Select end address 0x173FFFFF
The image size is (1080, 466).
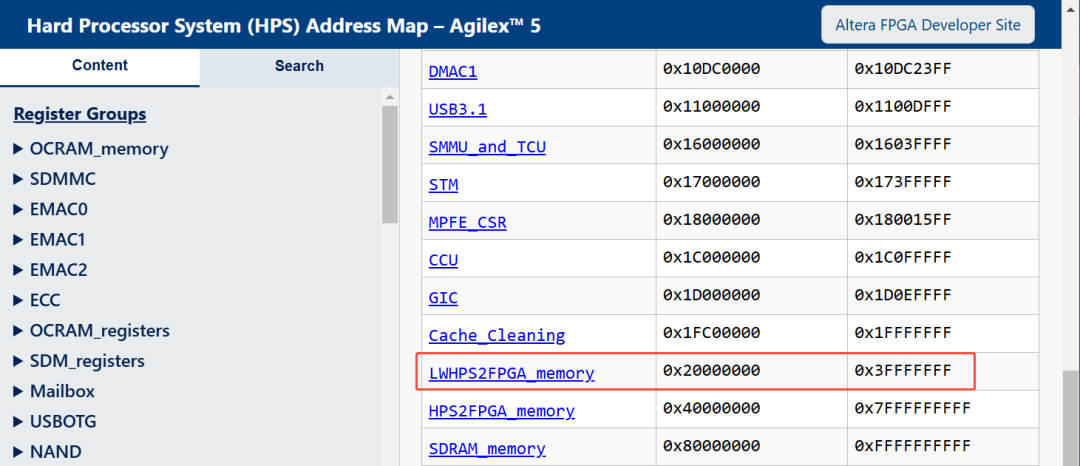click(903, 182)
